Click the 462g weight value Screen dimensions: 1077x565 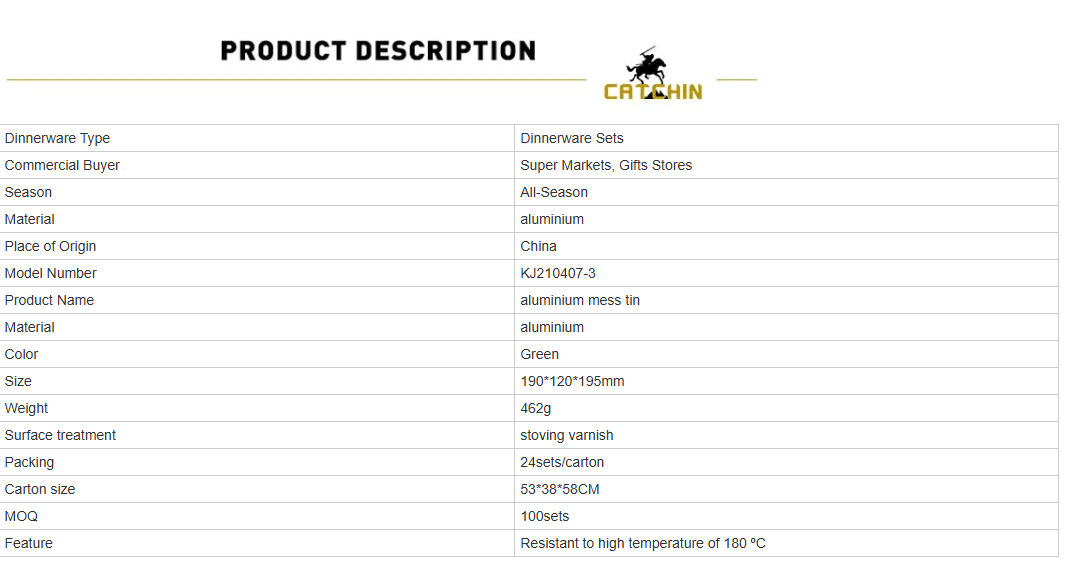point(536,408)
